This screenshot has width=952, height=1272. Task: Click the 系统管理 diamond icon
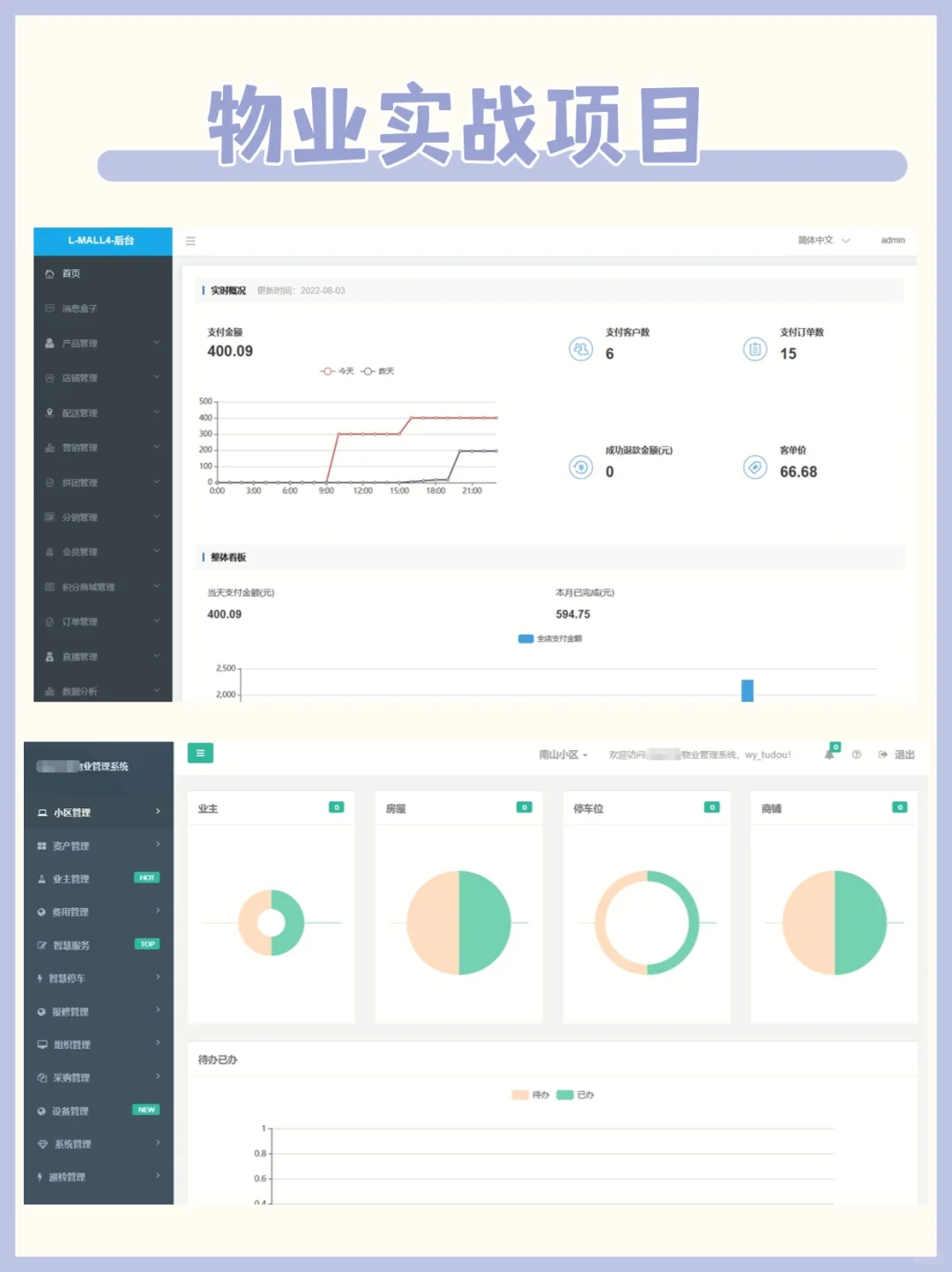point(42,1144)
